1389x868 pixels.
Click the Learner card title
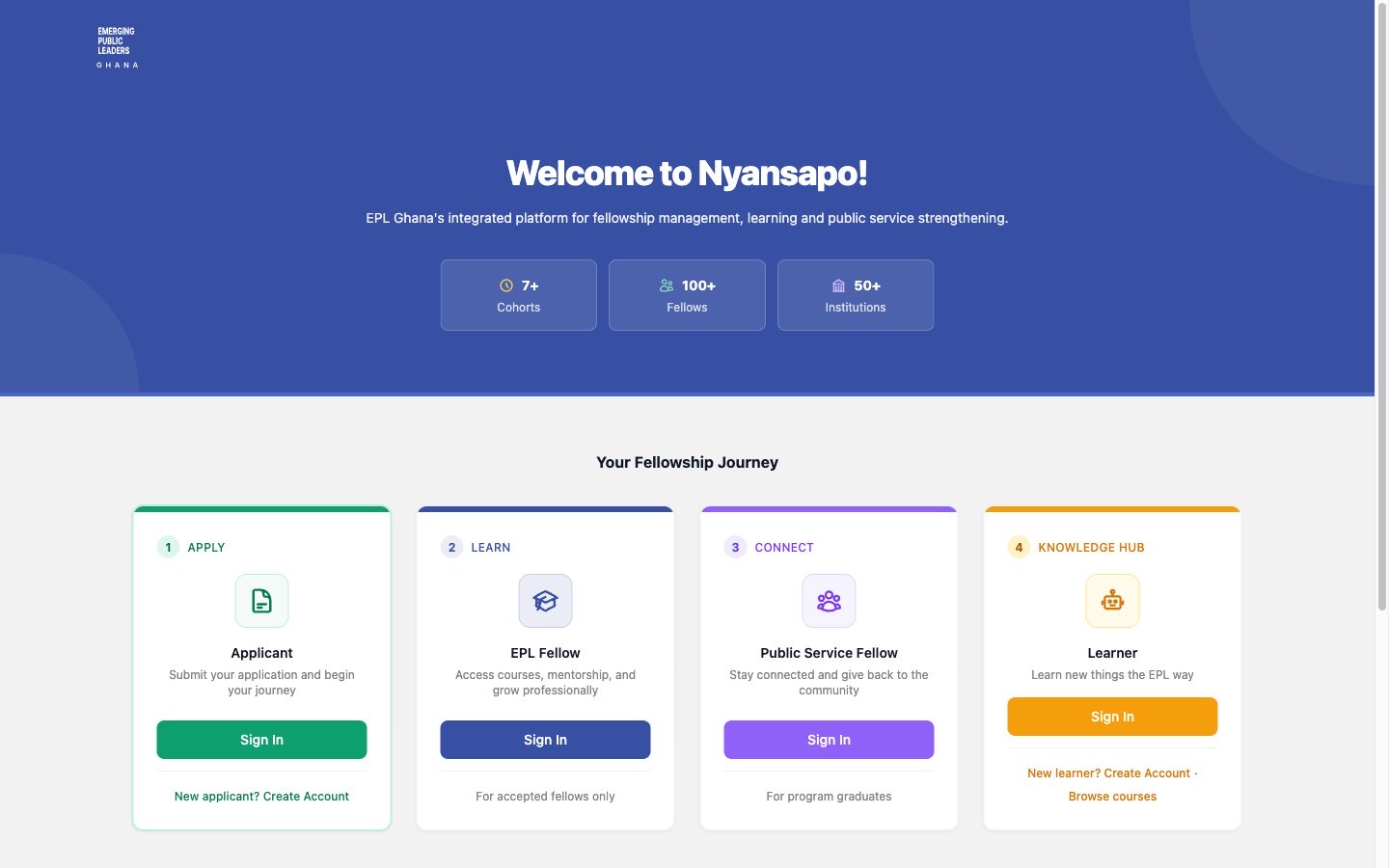point(1112,653)
